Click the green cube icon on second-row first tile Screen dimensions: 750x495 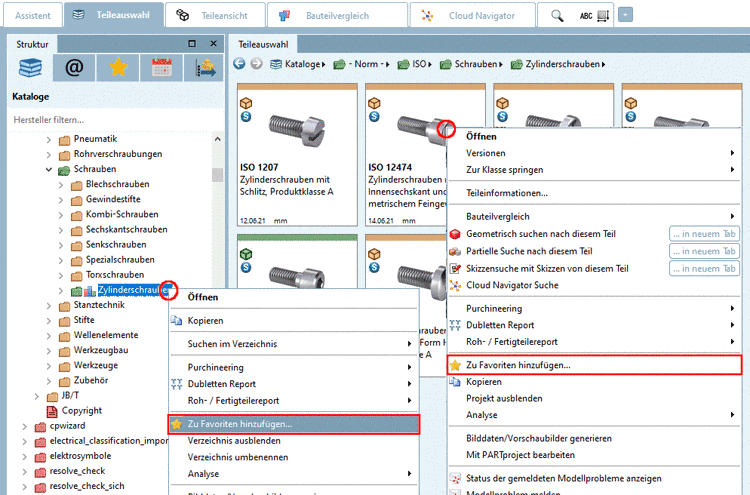tap(246, 254)
